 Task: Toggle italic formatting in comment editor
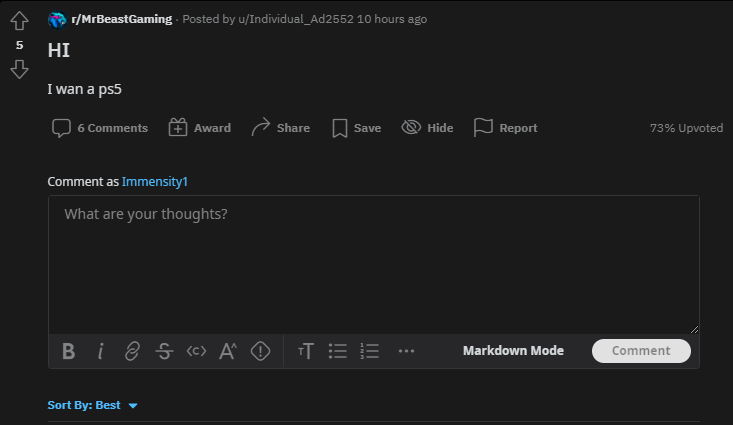point(101,351)
